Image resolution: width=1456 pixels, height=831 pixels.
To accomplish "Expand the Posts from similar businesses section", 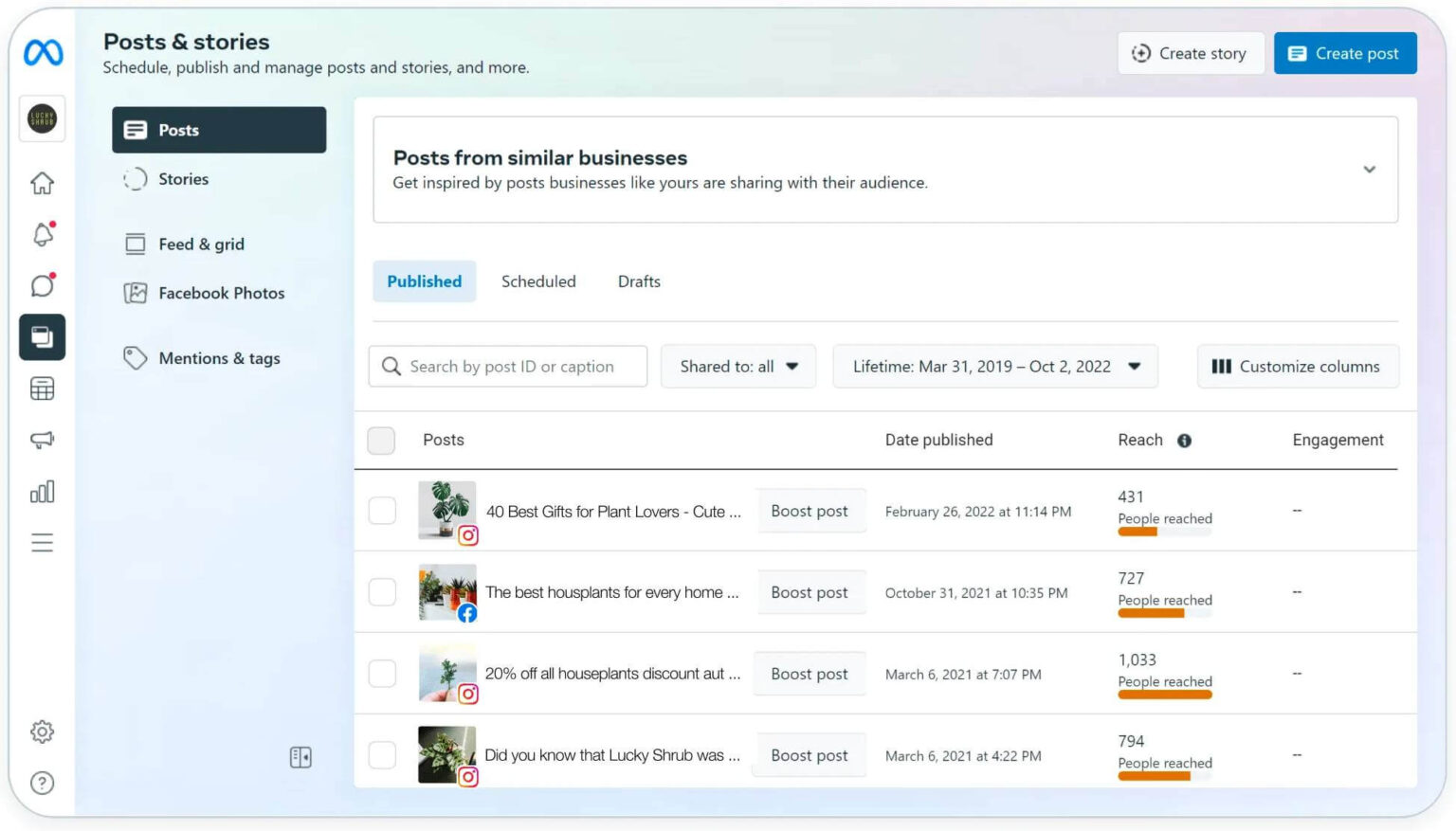I will (1369, 170).
